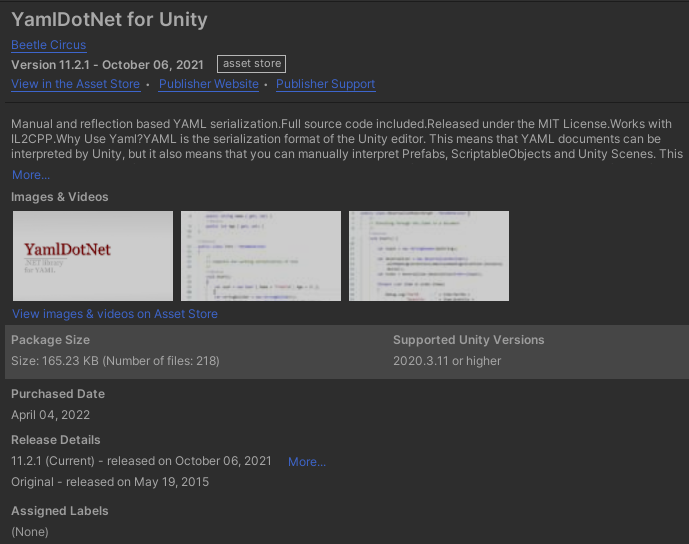
Task: Open the second code screenshot thumbnail
Action: [261, 256]
